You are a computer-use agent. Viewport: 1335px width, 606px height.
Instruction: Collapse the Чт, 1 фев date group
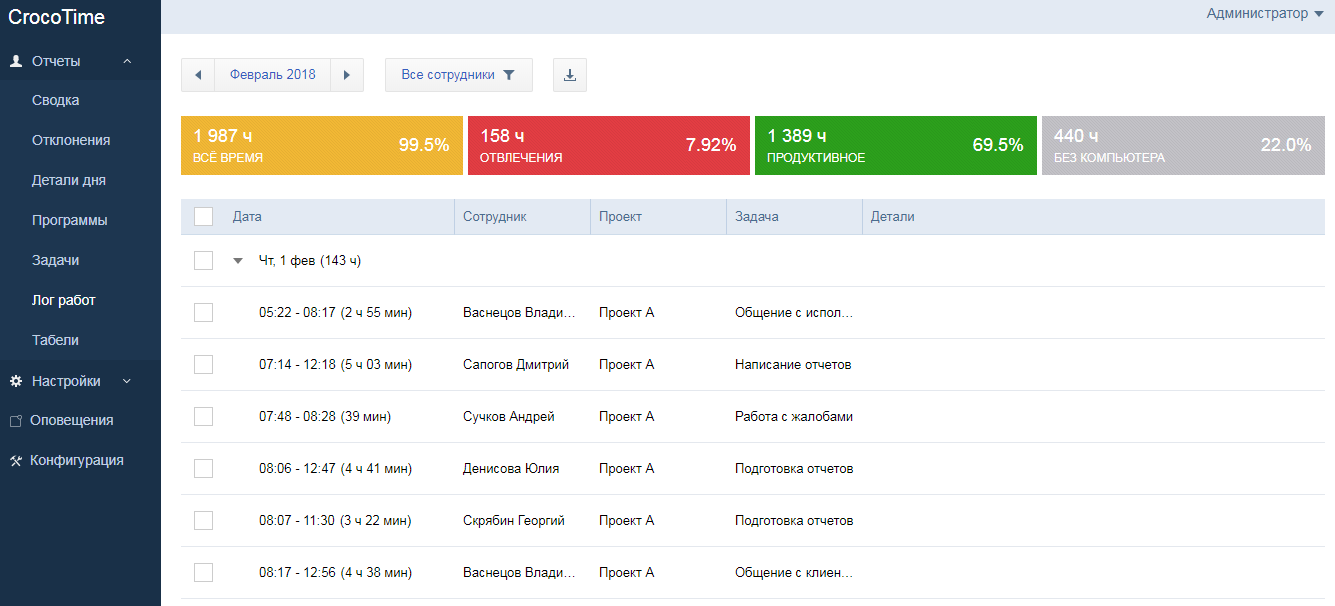[238, 261]
